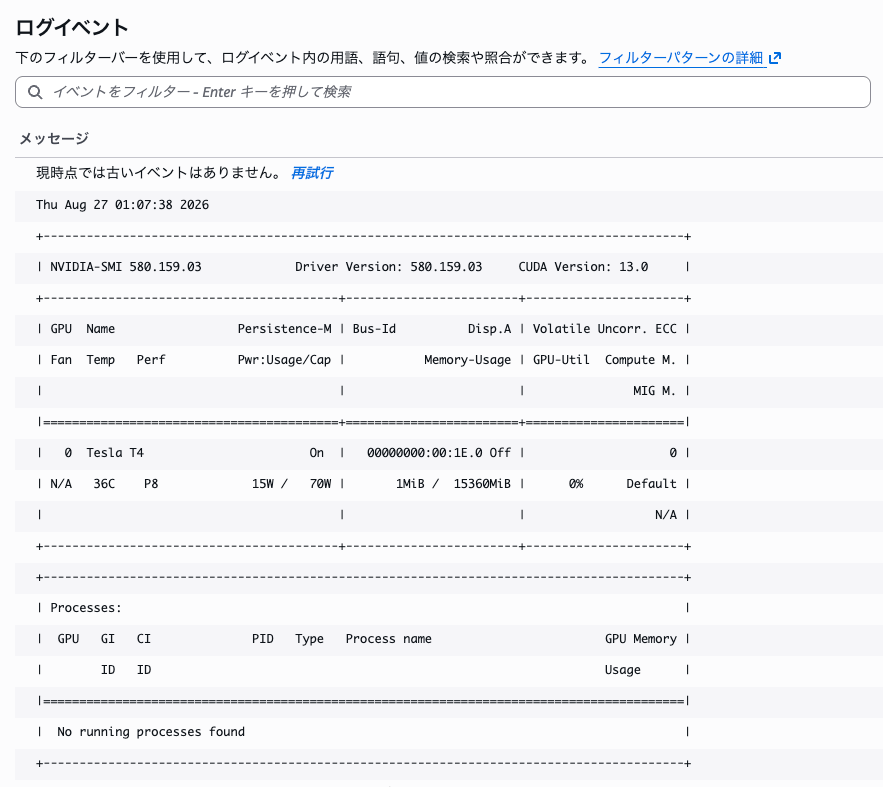Image resolution: width=883 pixels, height=787 pixels.
Task: Click the event filter search field
Action: 443,92
